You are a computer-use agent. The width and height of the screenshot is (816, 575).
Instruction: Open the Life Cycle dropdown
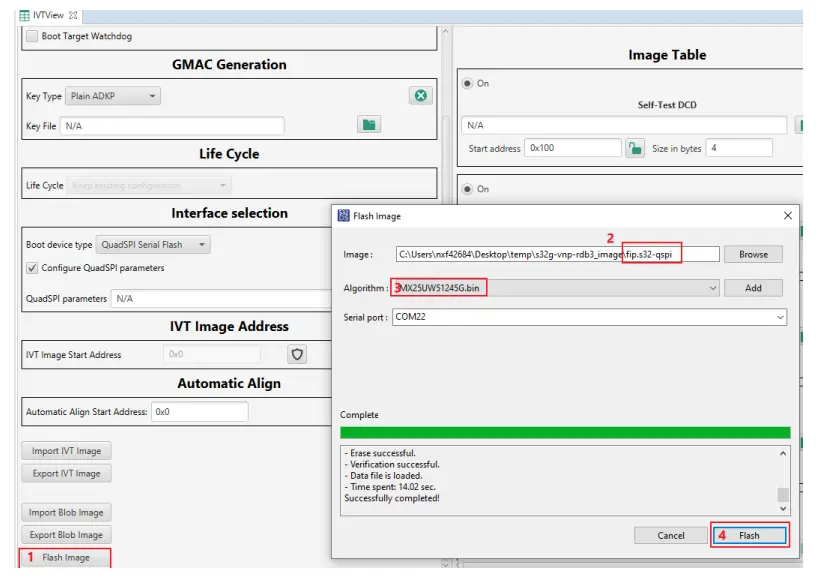point(149,185)
